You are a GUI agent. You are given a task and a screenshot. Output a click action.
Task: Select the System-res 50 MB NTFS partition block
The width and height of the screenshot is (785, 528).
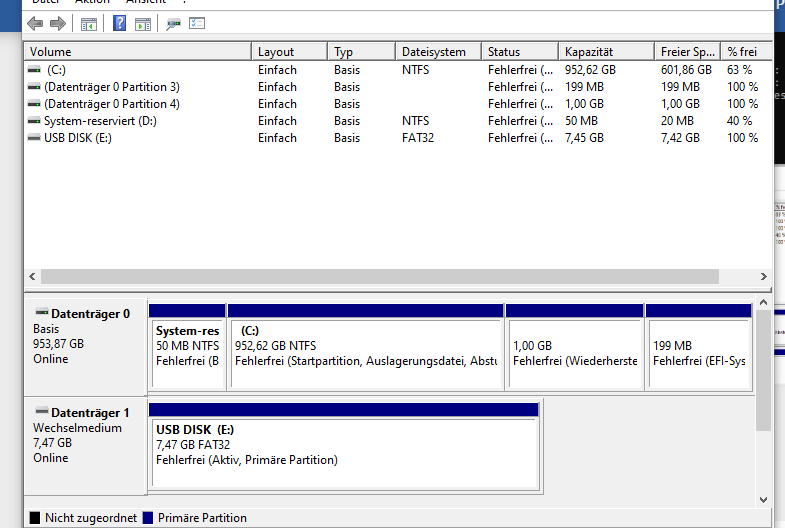(x=187, y=346)
